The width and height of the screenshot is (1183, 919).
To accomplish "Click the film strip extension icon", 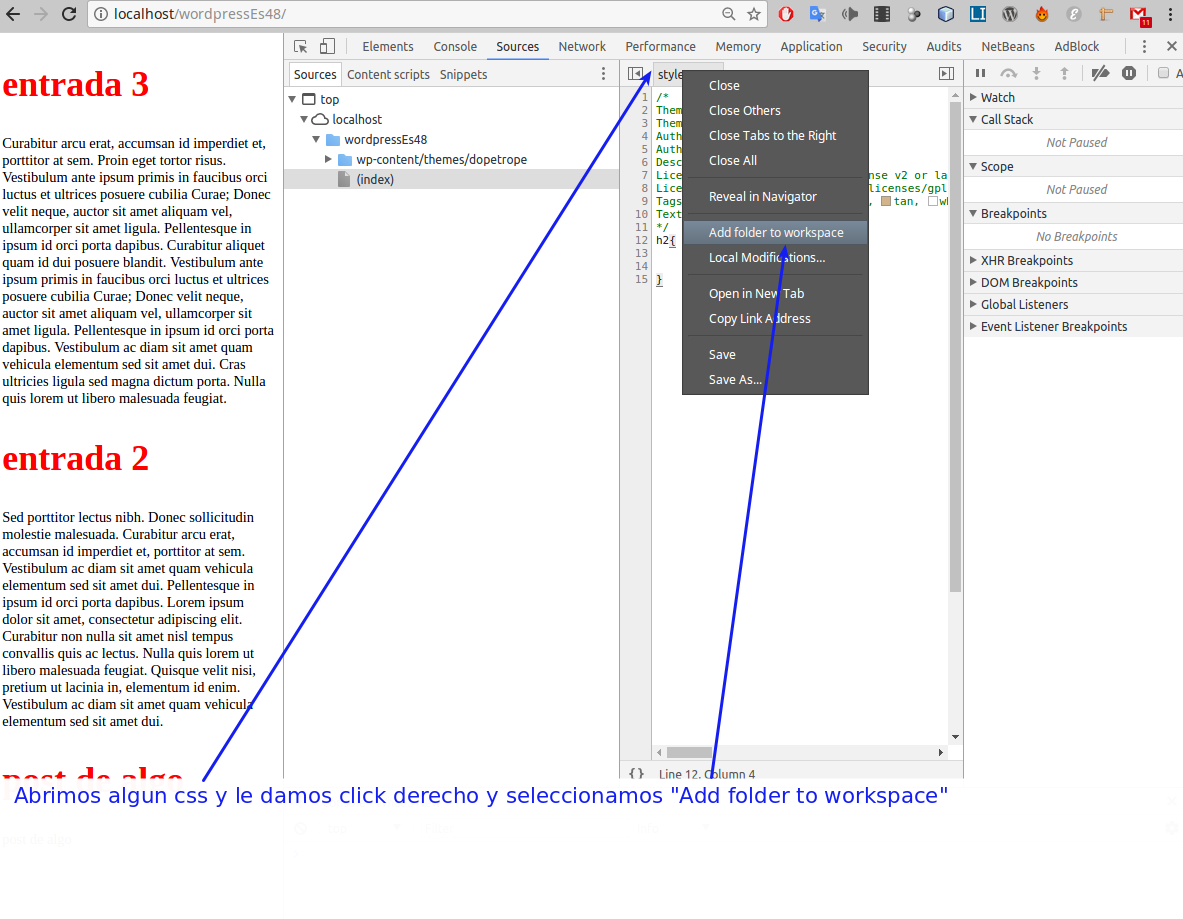I will pos(882,14).
